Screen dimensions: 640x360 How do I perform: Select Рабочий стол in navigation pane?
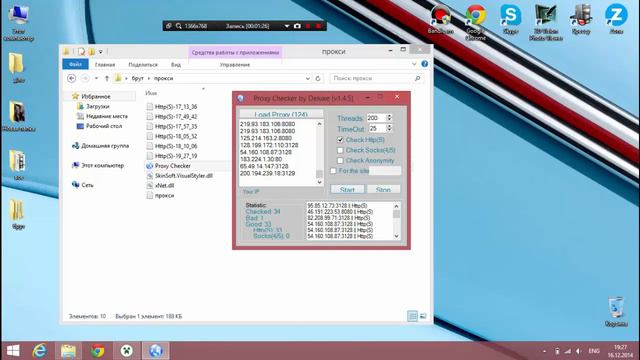104,126
